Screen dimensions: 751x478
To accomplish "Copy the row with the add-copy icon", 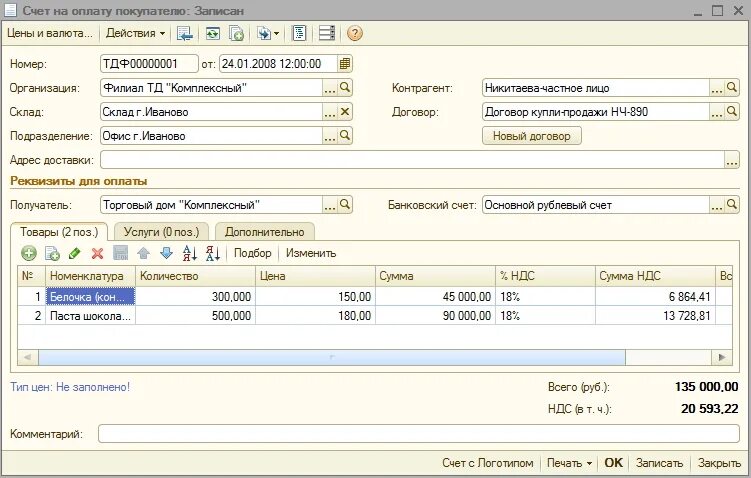I will 52,253.
